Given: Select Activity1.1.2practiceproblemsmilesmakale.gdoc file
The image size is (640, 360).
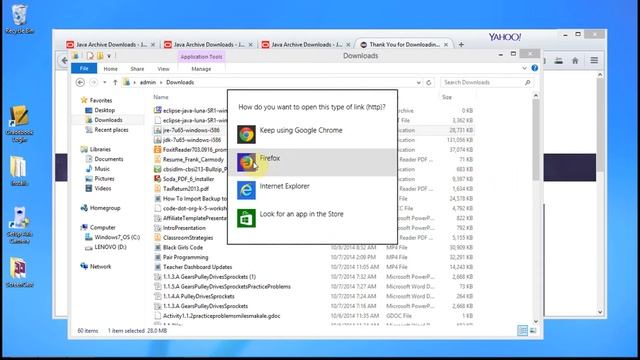Looking at the screenshot, I should pyautogui.click(x=221, y=316).
